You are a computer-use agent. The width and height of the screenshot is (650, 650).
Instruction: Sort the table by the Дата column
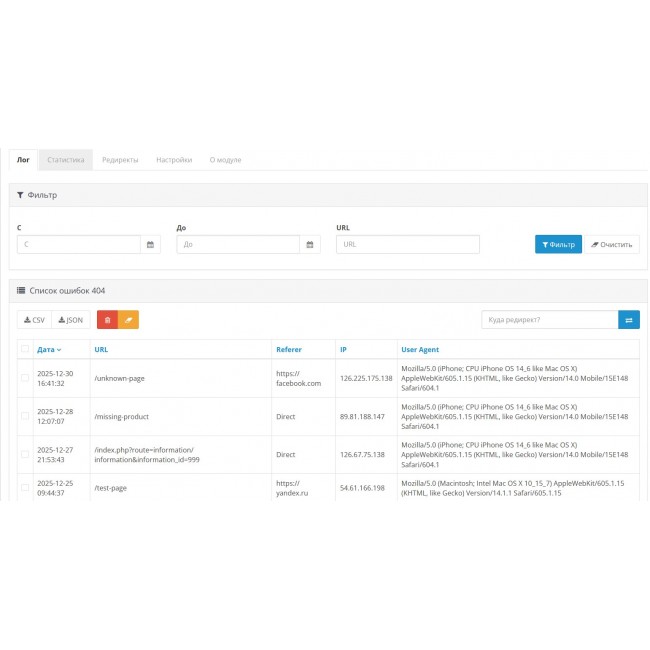[48, 350]
